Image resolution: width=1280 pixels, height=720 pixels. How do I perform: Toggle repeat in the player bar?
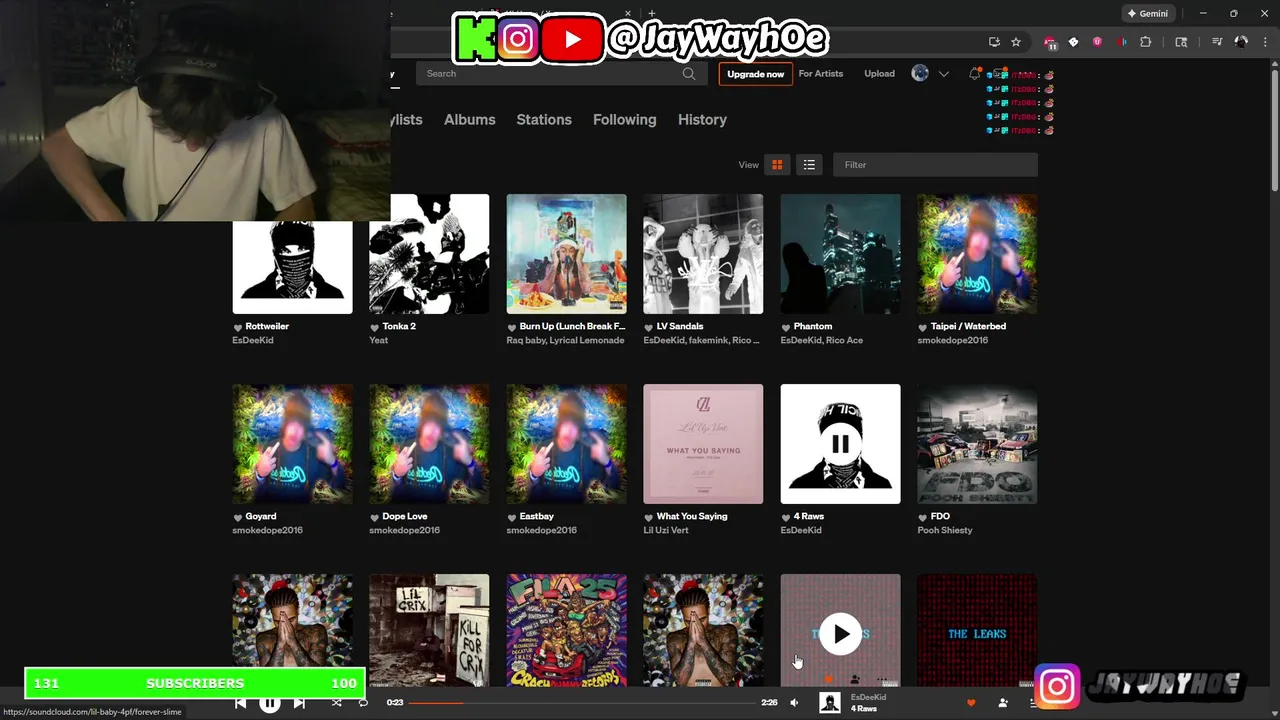point(363,703)
